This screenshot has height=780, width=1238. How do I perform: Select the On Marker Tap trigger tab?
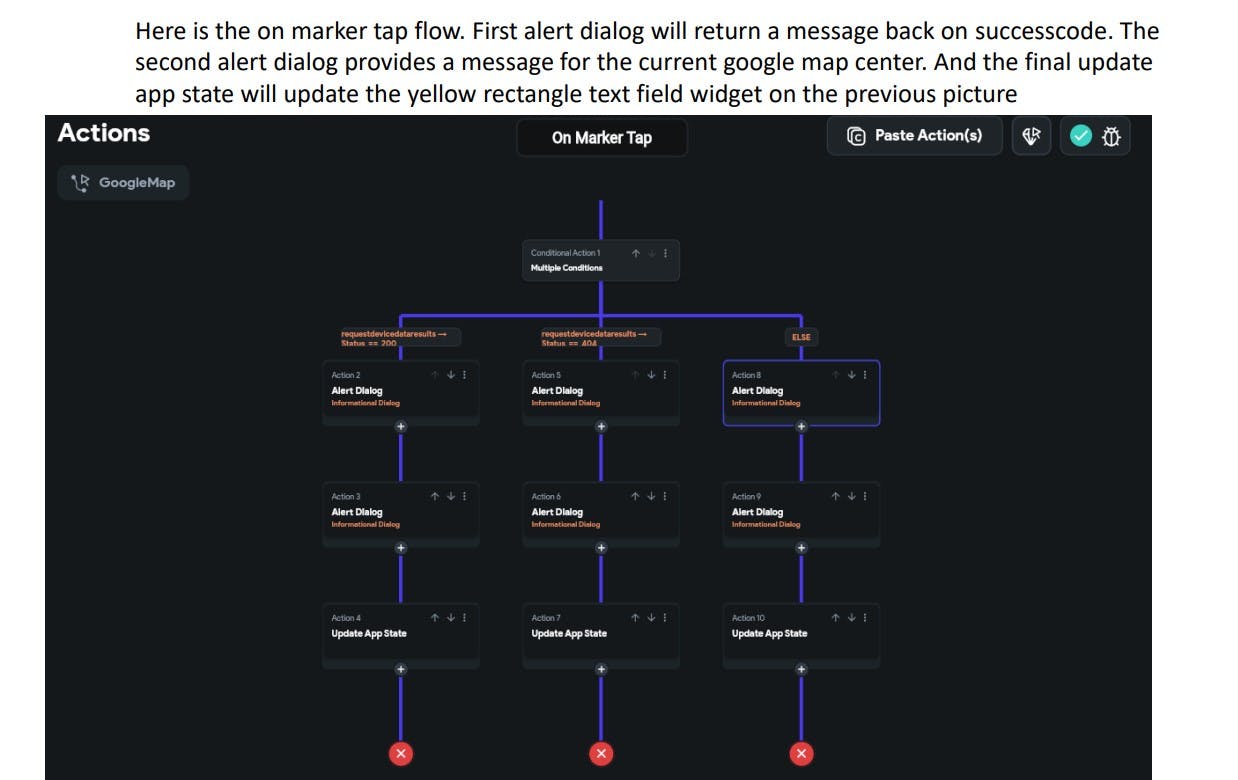click(601, 138)
